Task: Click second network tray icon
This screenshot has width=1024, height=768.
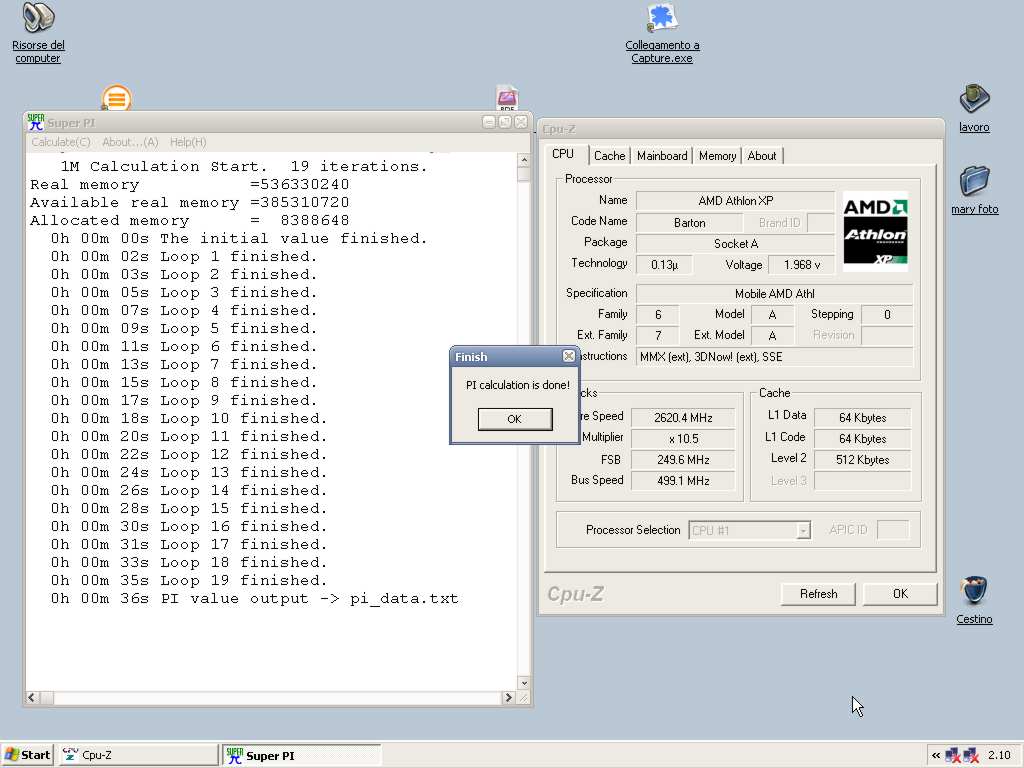Action: click(x=971, y=756)
